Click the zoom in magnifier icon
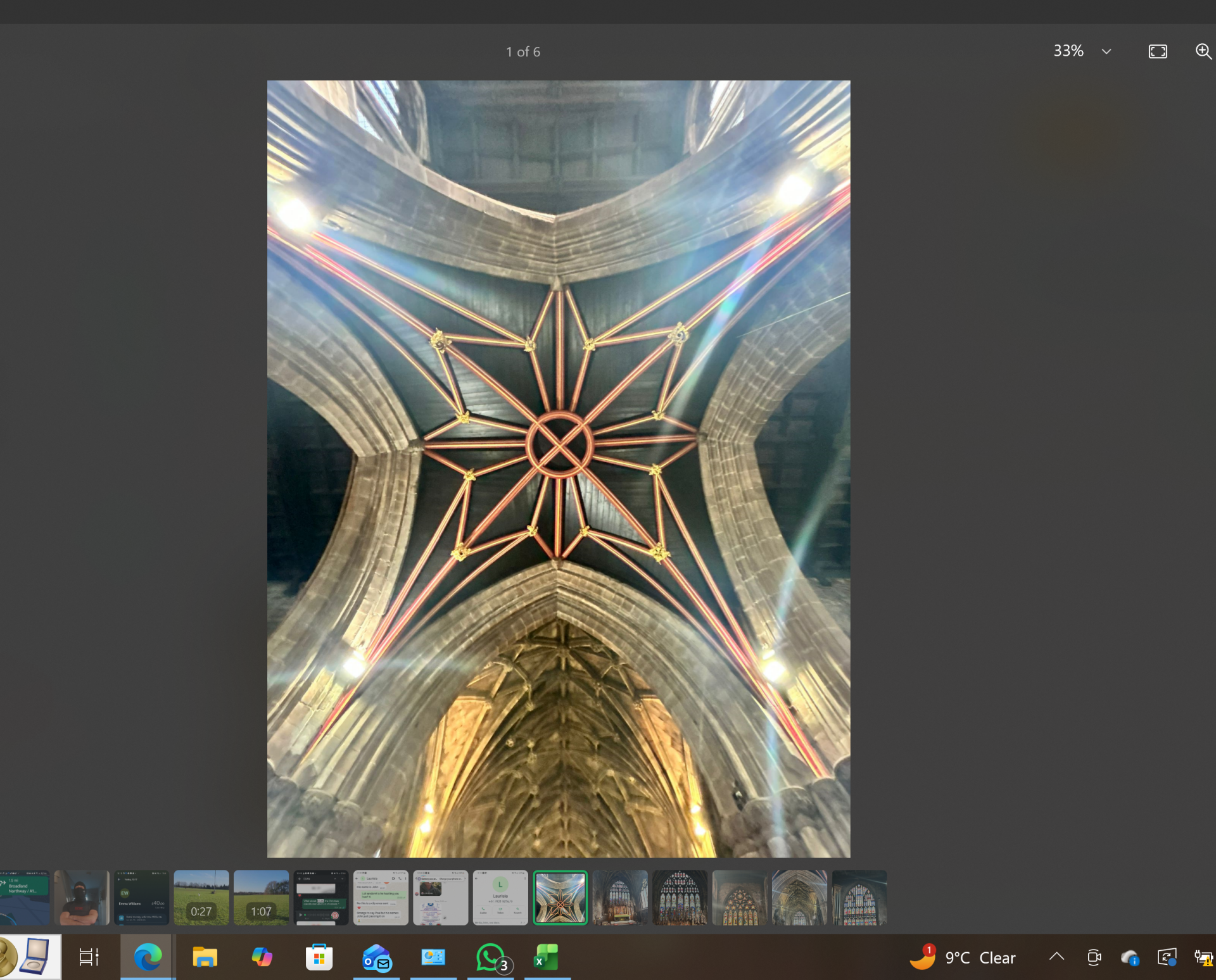The height and width of the screenshot is (980, 1216). pos(1203,51)
